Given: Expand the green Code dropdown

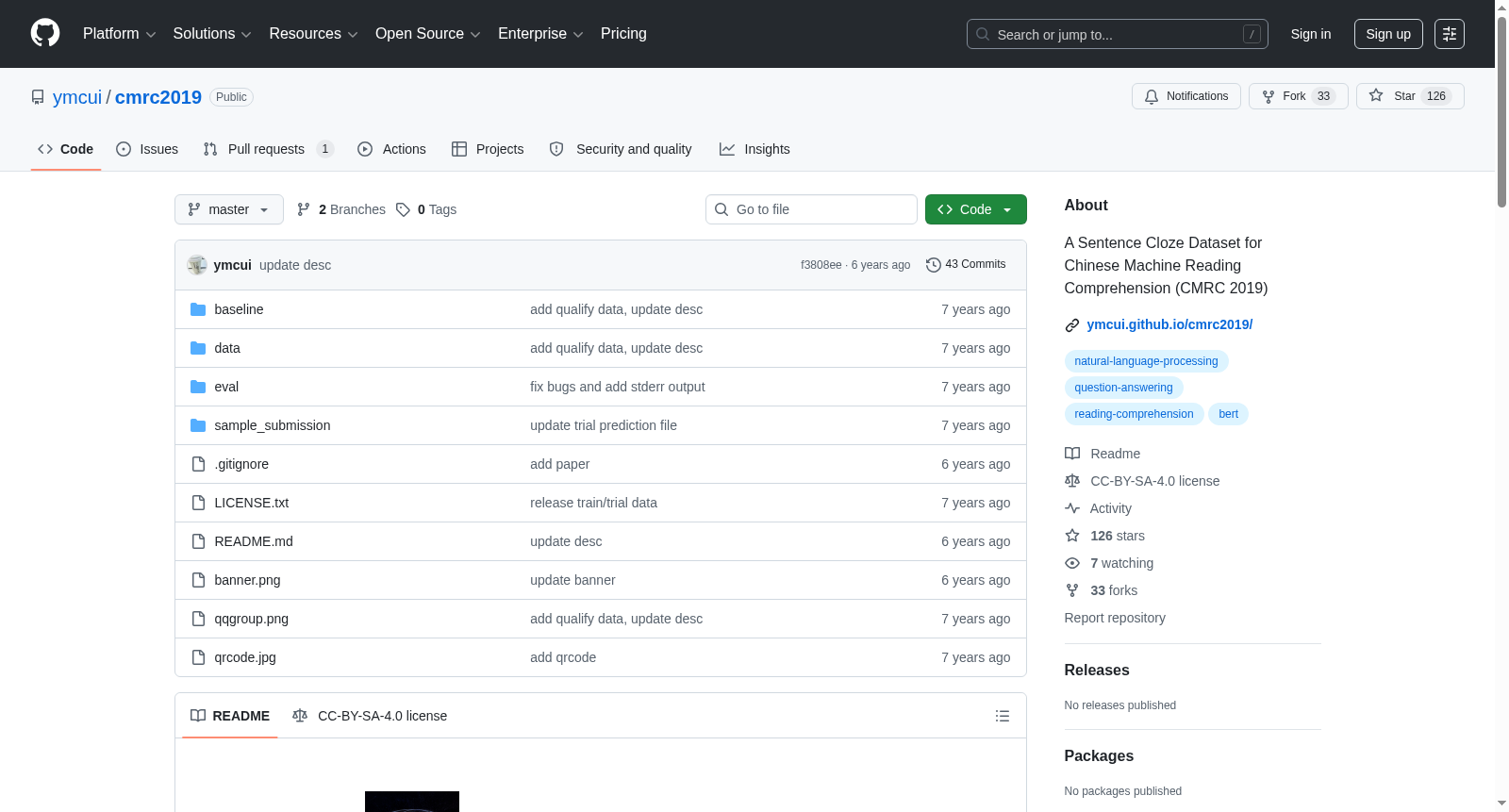Looking at the screenshot, I should (x=975, y=209).
